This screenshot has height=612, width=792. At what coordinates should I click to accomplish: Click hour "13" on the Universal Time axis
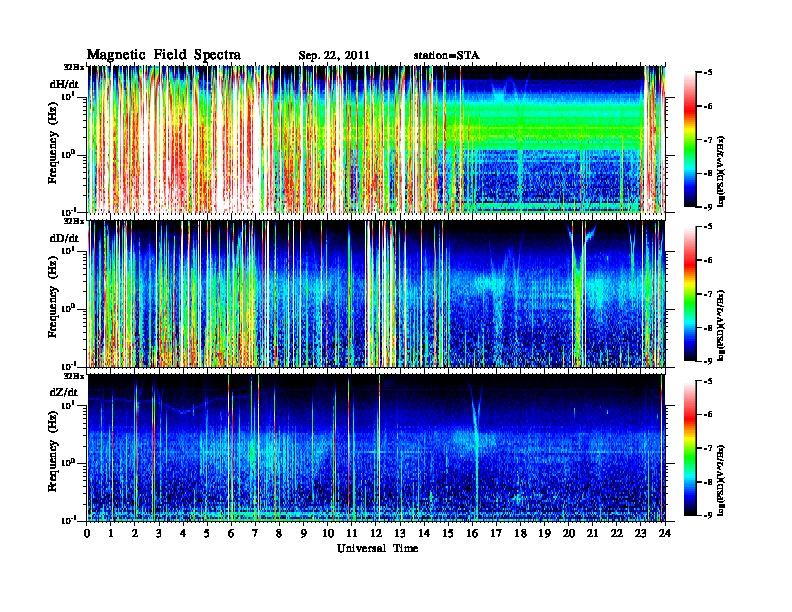click(400, 533)
